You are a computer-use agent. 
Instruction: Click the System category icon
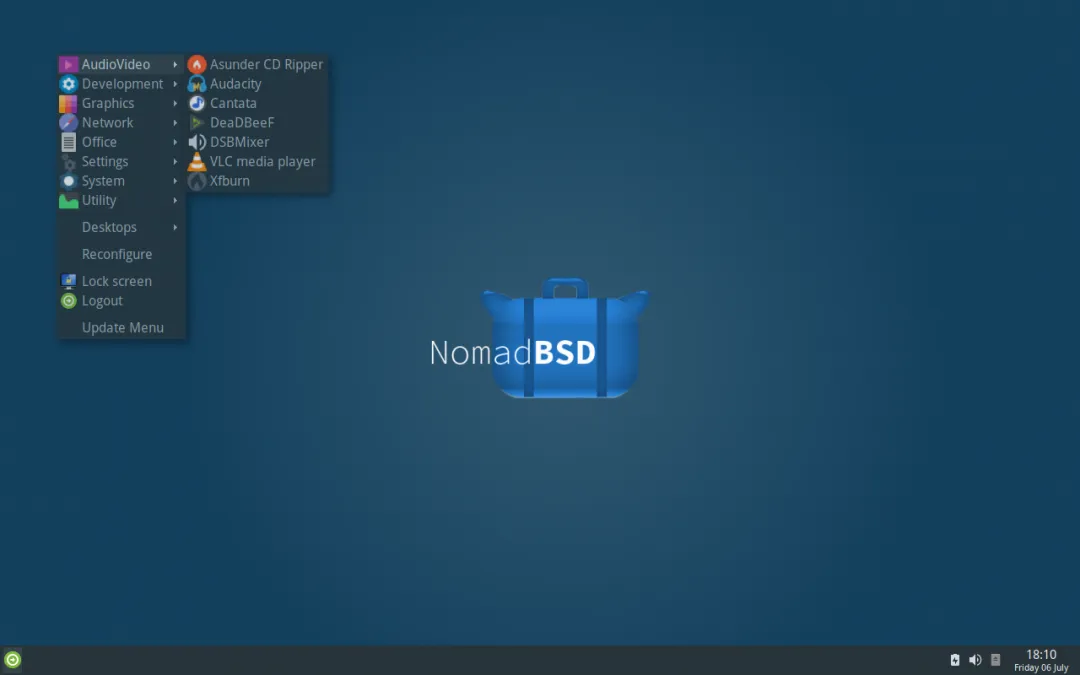[x=68, y=181]
